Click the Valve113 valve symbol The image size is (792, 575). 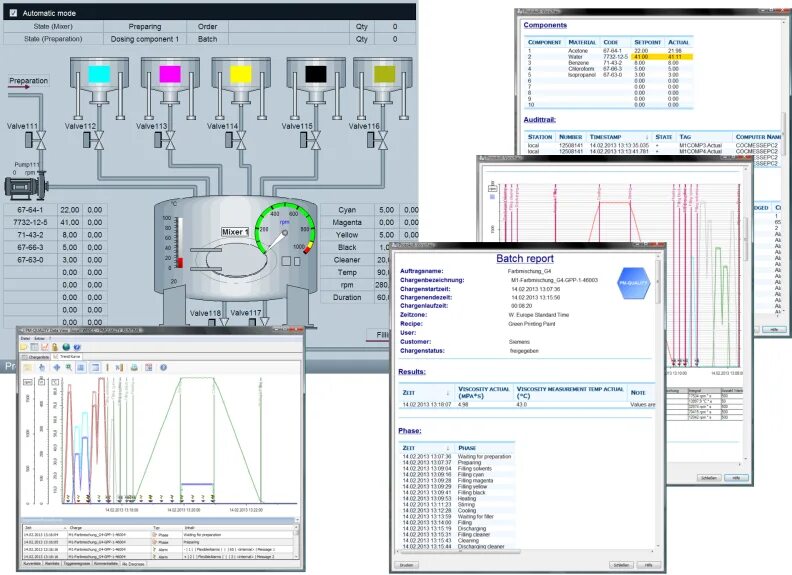point(165,139)
